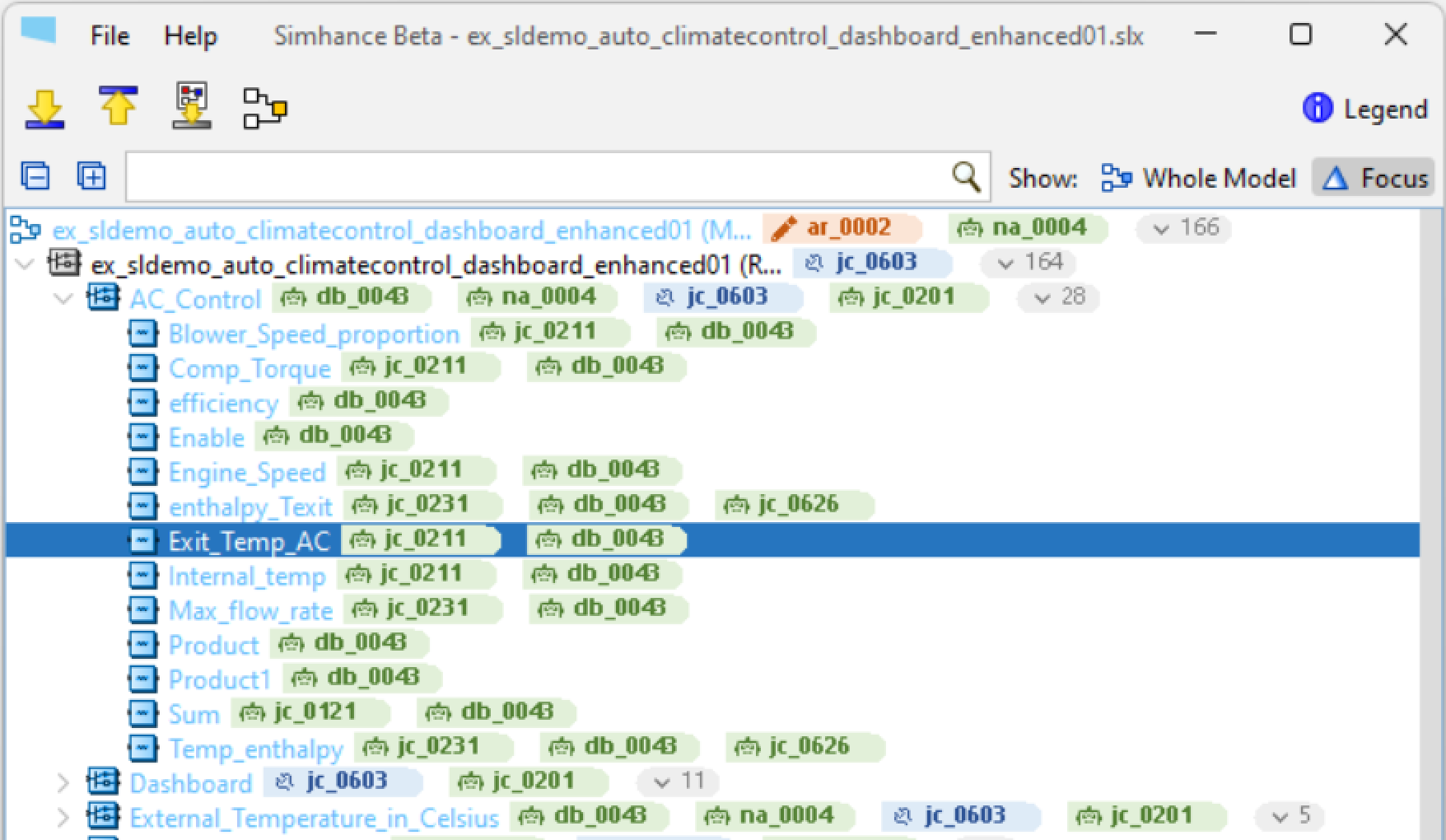Screen dimensions: 1446x840
Task: Open the File menu
Action: tap(110, 35)
